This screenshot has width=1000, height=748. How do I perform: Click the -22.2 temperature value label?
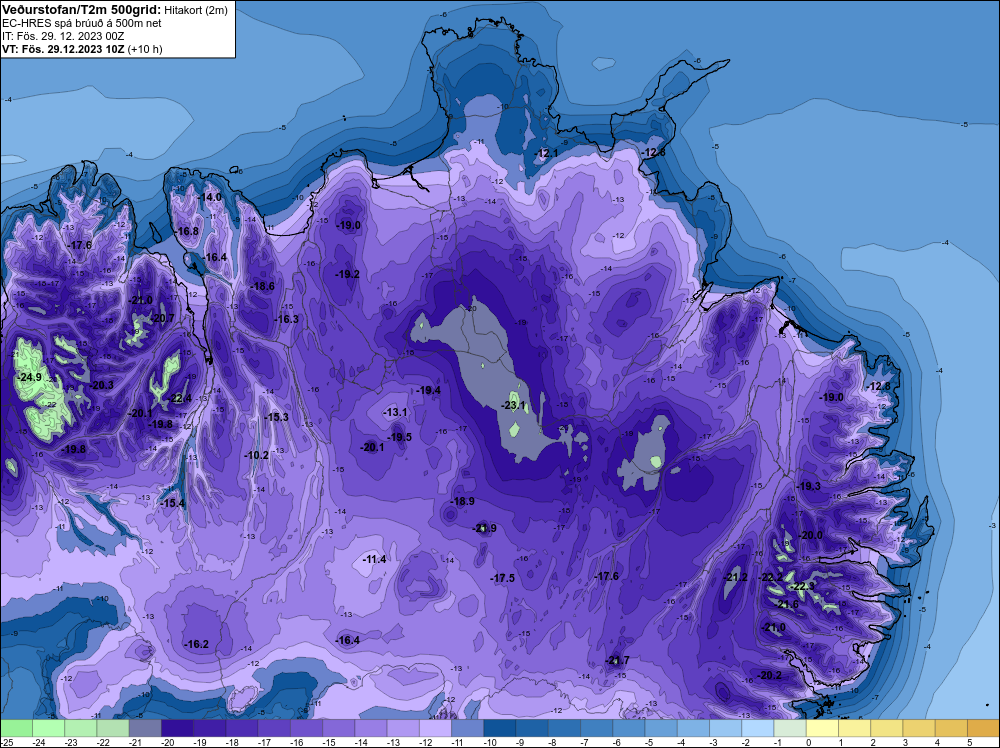coord(770,577)
